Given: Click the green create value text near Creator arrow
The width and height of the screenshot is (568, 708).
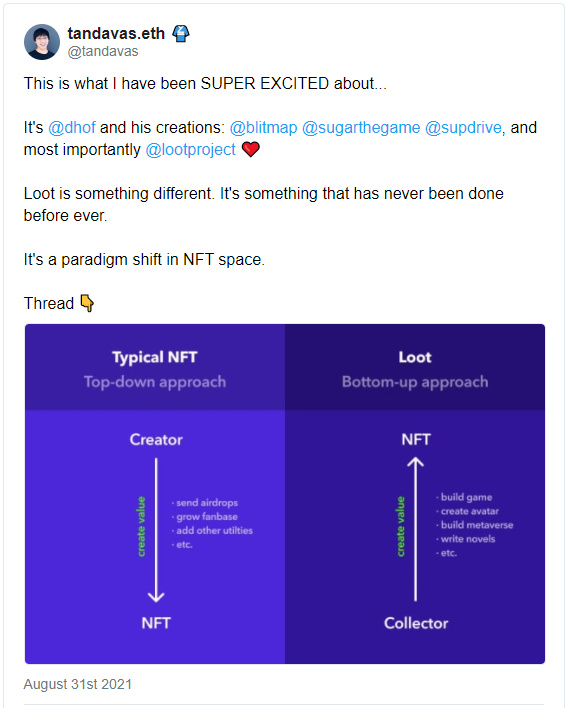Looking at the screenshot, I should (141, 526).
